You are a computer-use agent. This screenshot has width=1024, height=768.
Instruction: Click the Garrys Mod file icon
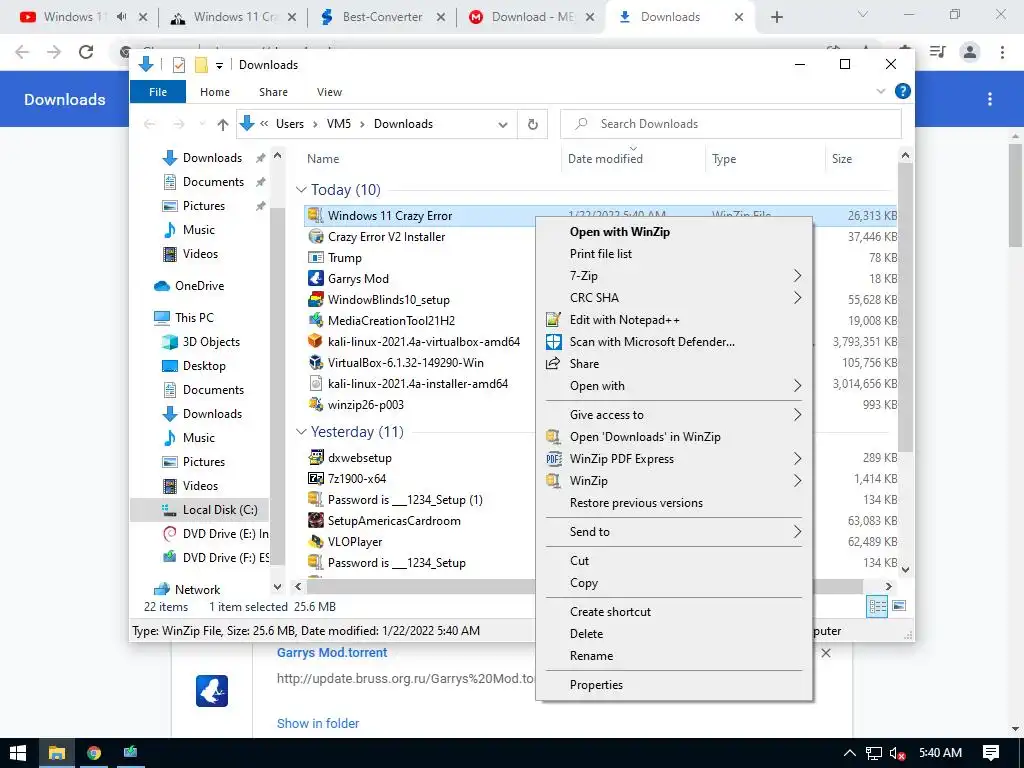[315, 278]
